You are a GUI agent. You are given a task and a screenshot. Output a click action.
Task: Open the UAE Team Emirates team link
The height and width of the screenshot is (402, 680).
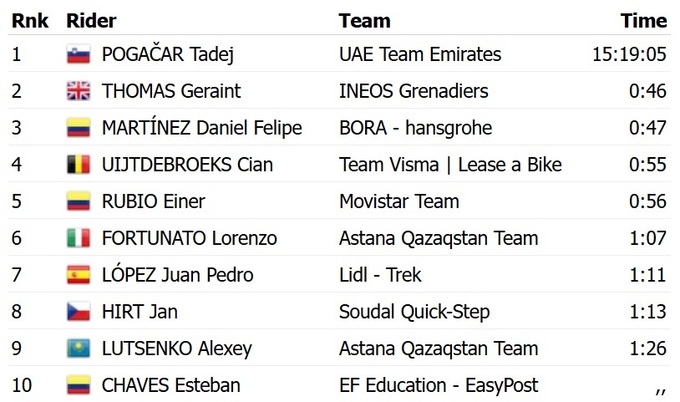[x=420, y=55]
